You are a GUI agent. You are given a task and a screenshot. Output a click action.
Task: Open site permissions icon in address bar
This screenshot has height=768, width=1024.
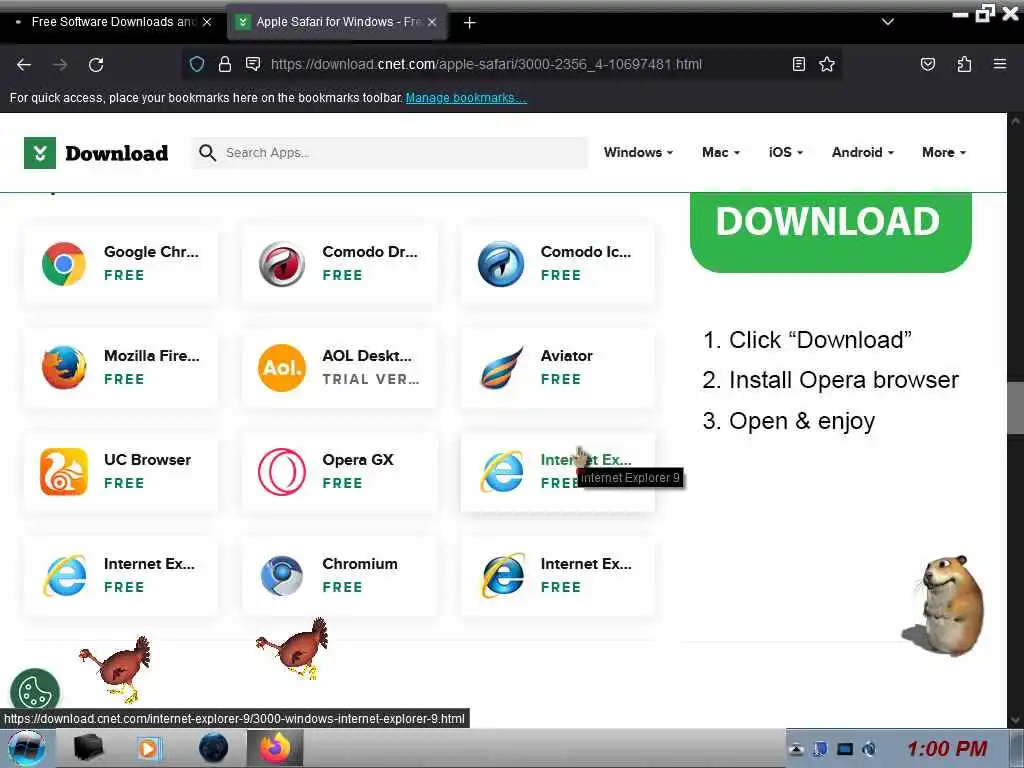tap(253, 64)
